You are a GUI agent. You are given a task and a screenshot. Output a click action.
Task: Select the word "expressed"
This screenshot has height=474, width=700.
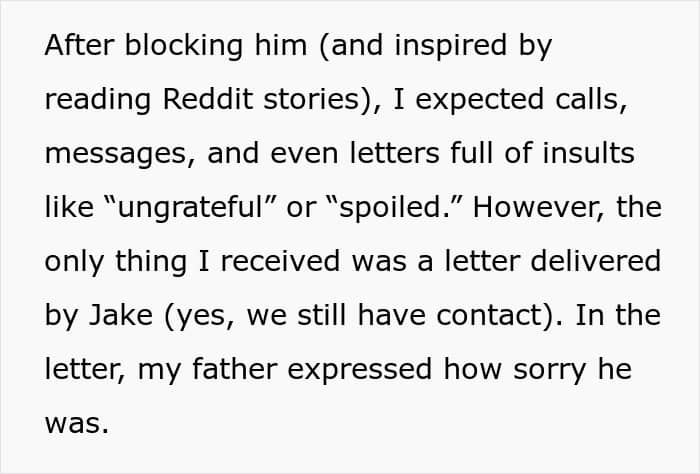coord(360,371)
